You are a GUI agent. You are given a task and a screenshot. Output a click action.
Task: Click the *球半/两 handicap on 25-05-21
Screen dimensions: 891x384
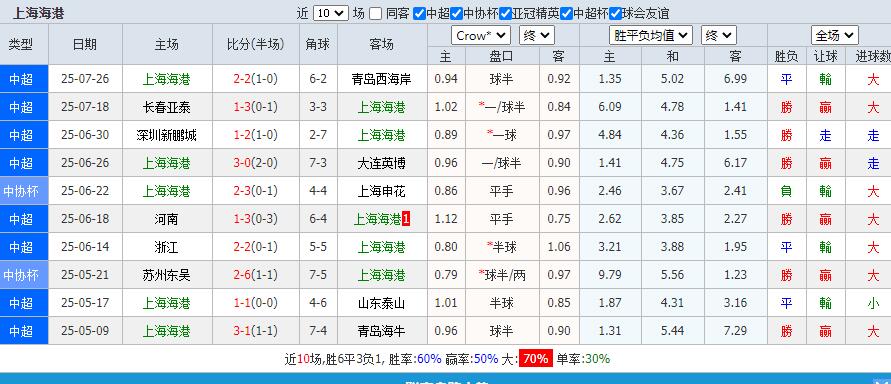tap(502, 275)
